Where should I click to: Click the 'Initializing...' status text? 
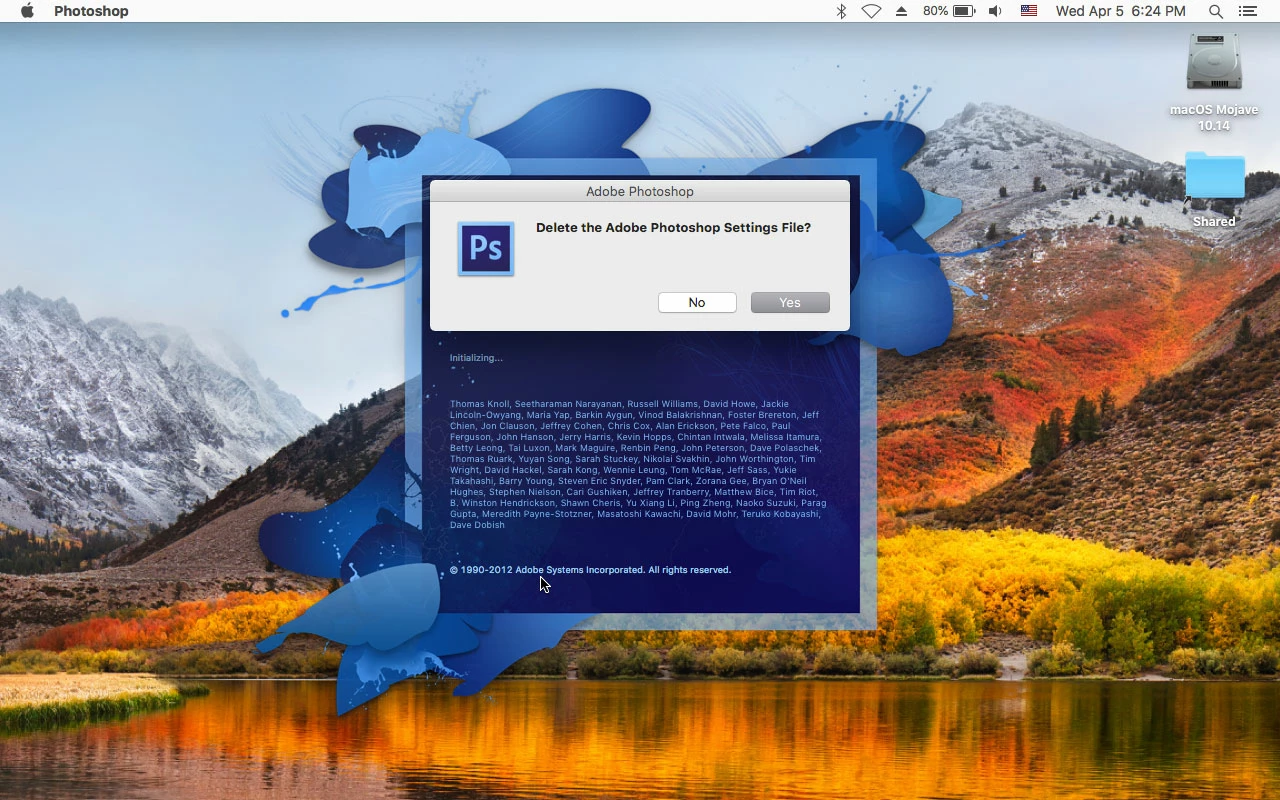(476, 358)
